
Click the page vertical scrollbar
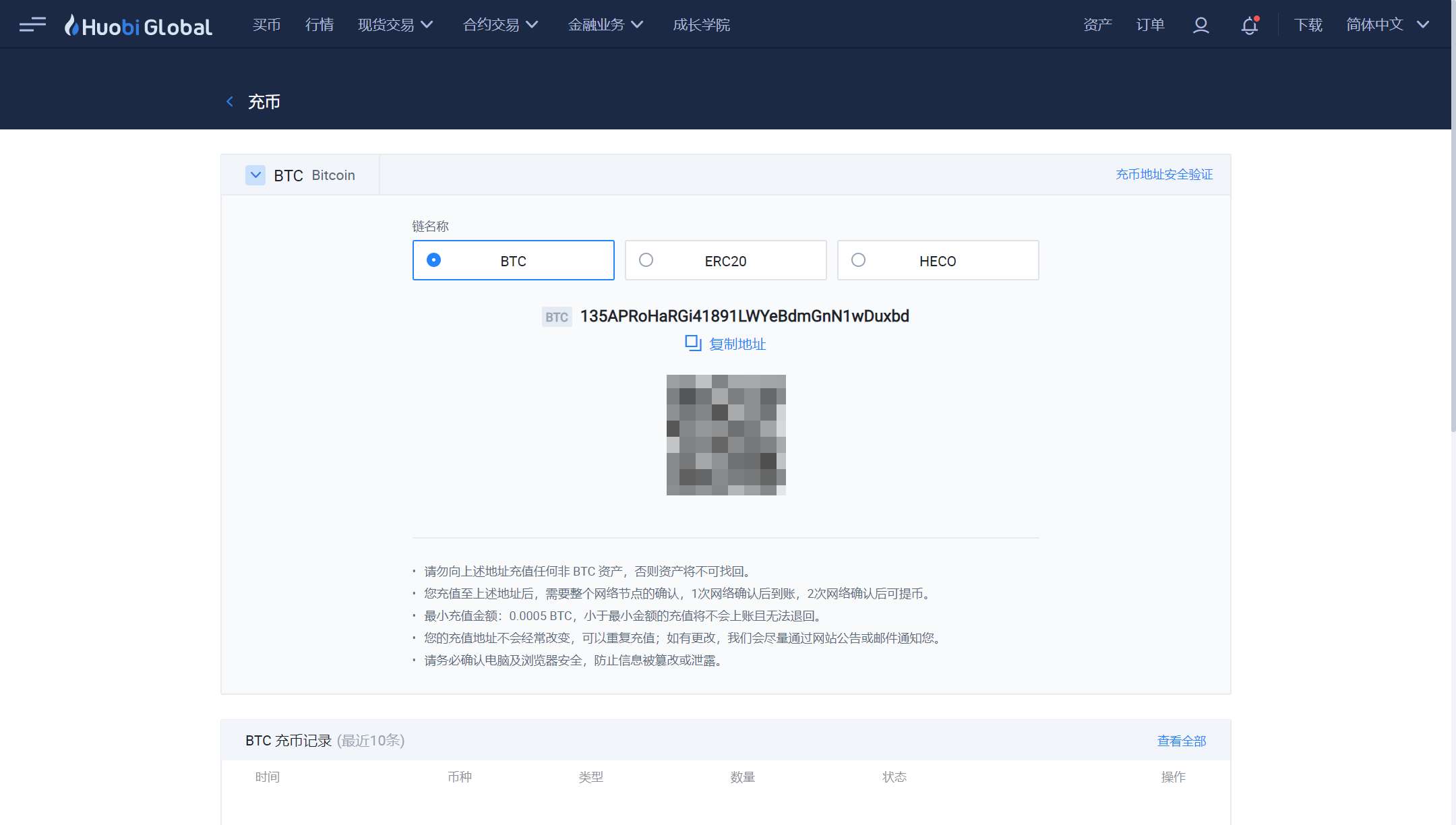[x=1453, y=216]
